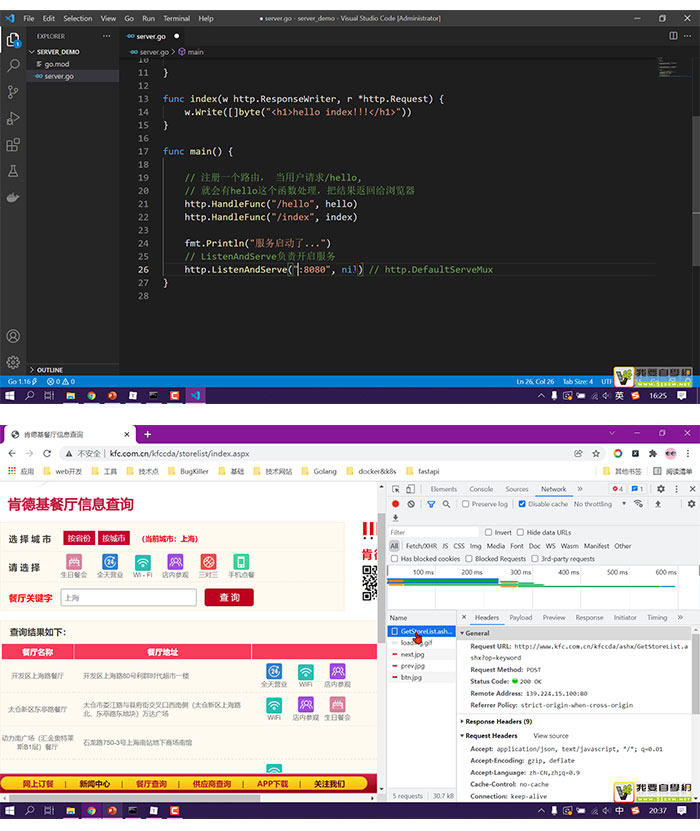Screen dimensions: 700x831
Task: Share this page from the address bar
Action: [x=578, y=454]
